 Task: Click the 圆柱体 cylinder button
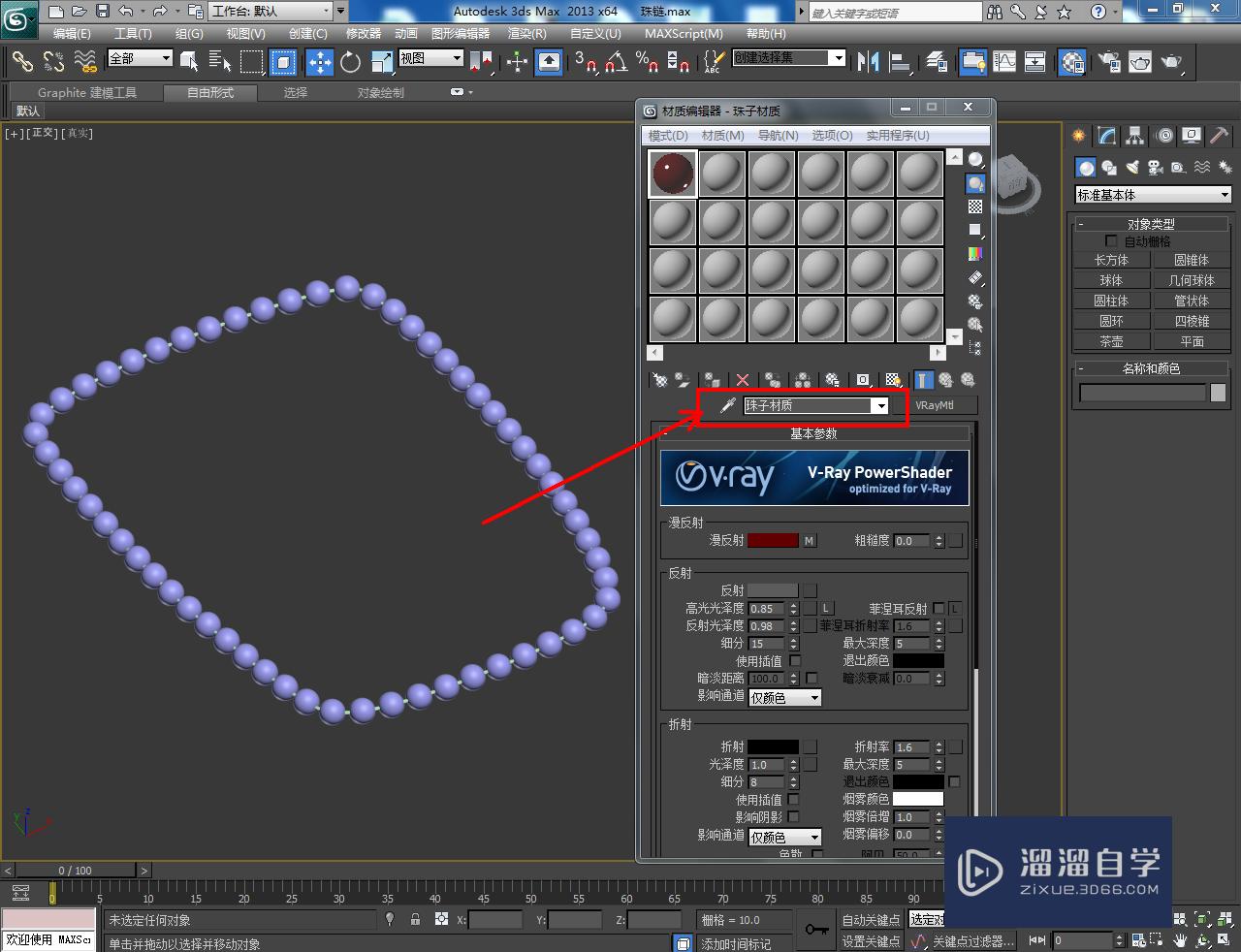[1111, 301]
